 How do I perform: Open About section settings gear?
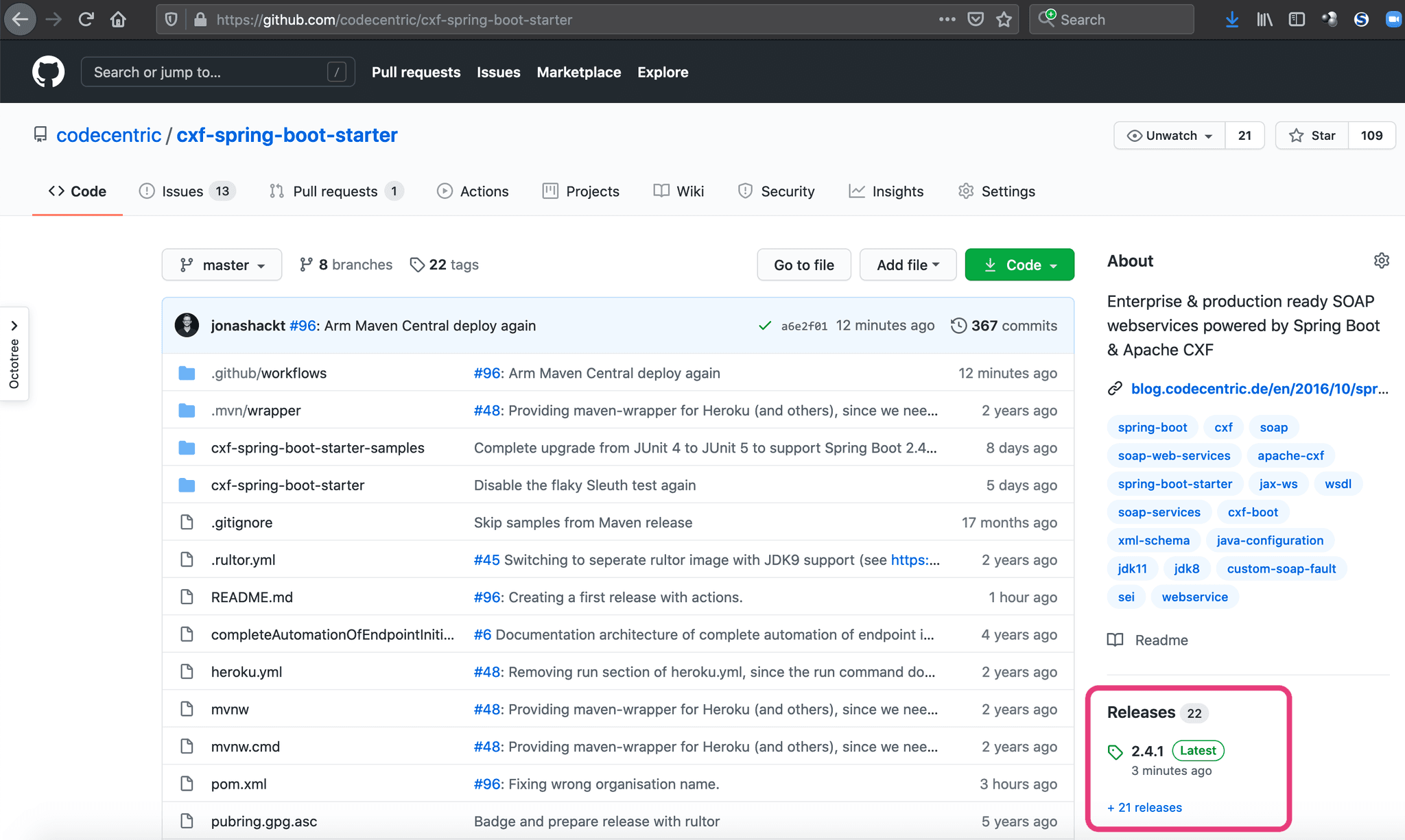click(x=1381, y=261)
